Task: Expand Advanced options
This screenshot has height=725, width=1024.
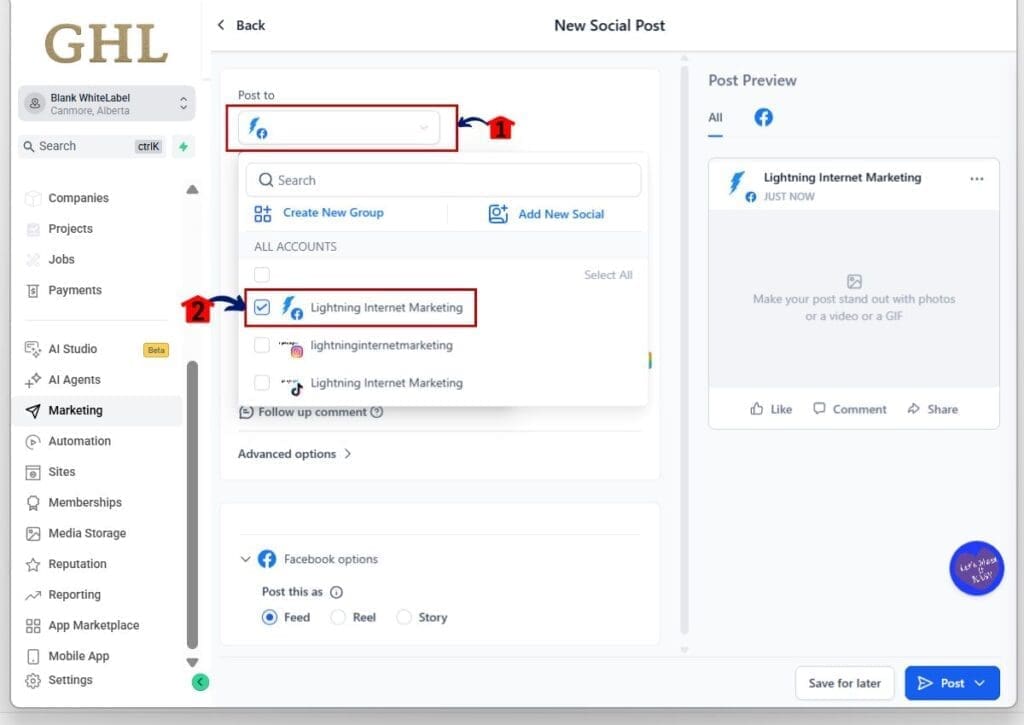Action: click(295, 454)
